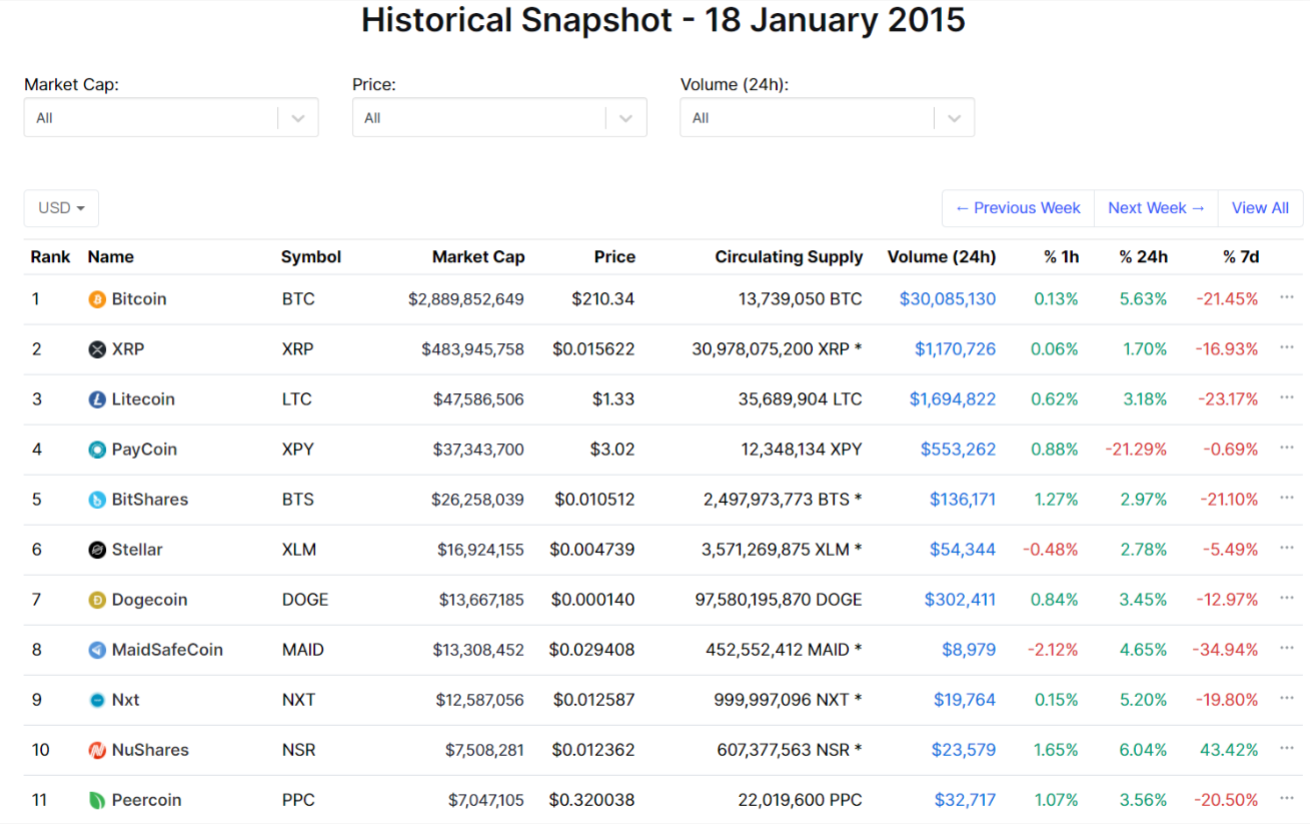
Task: Open the three-dot menu for Stellar row
Action: click(x=1287, y=547)
